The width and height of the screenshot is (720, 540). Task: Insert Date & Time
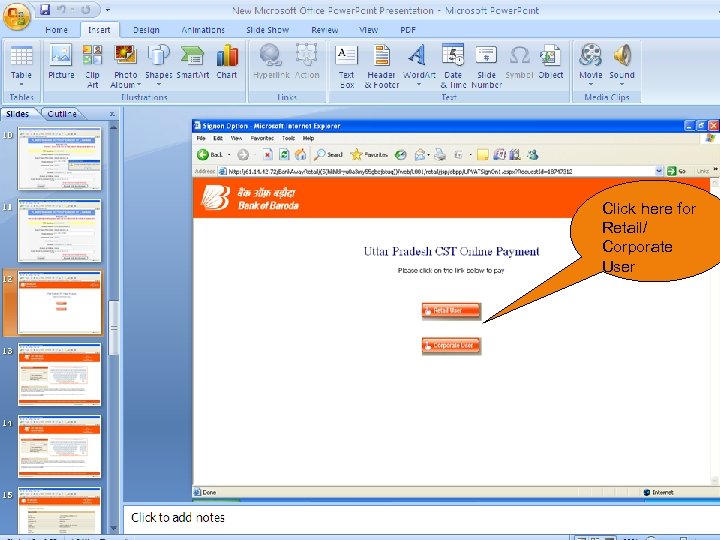pos(453,66)
